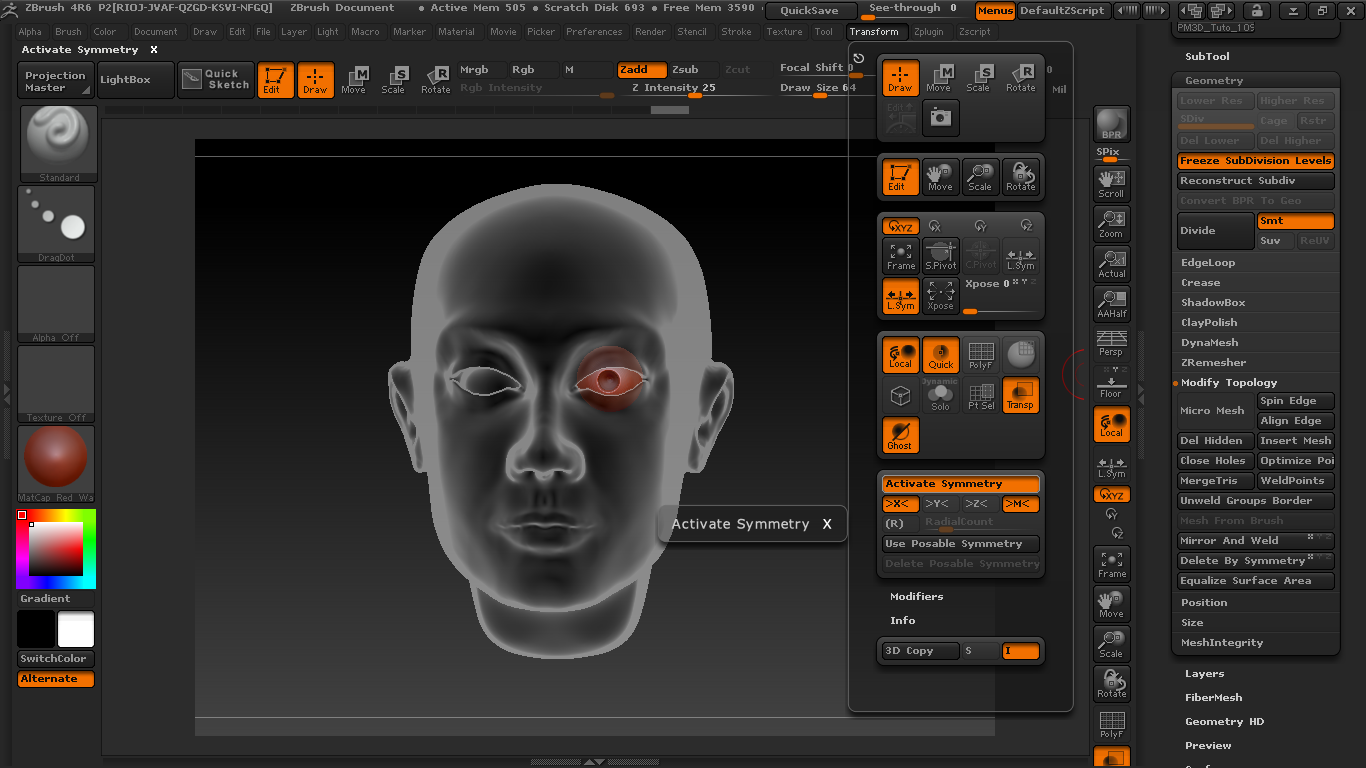Expand the DynaMesh subsection
Viewport: 1366px width, 768px height.
coord(1209,343)
